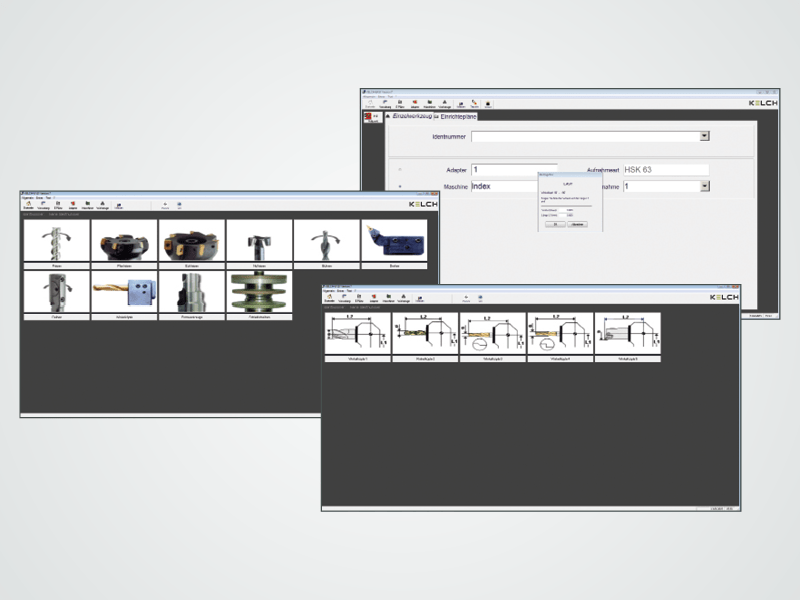Open E-Pläne icon in left window toolbar

(x=58, y=205)
